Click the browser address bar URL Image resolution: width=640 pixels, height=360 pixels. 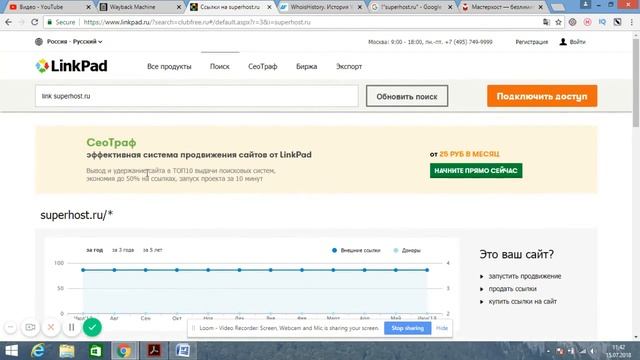[197, 22]
